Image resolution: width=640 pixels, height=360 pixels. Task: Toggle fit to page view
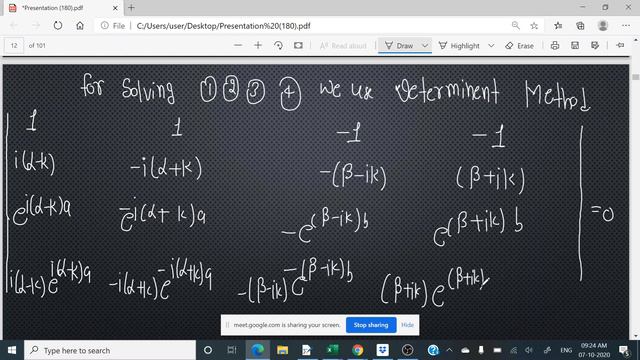click(x=298, y=45)
